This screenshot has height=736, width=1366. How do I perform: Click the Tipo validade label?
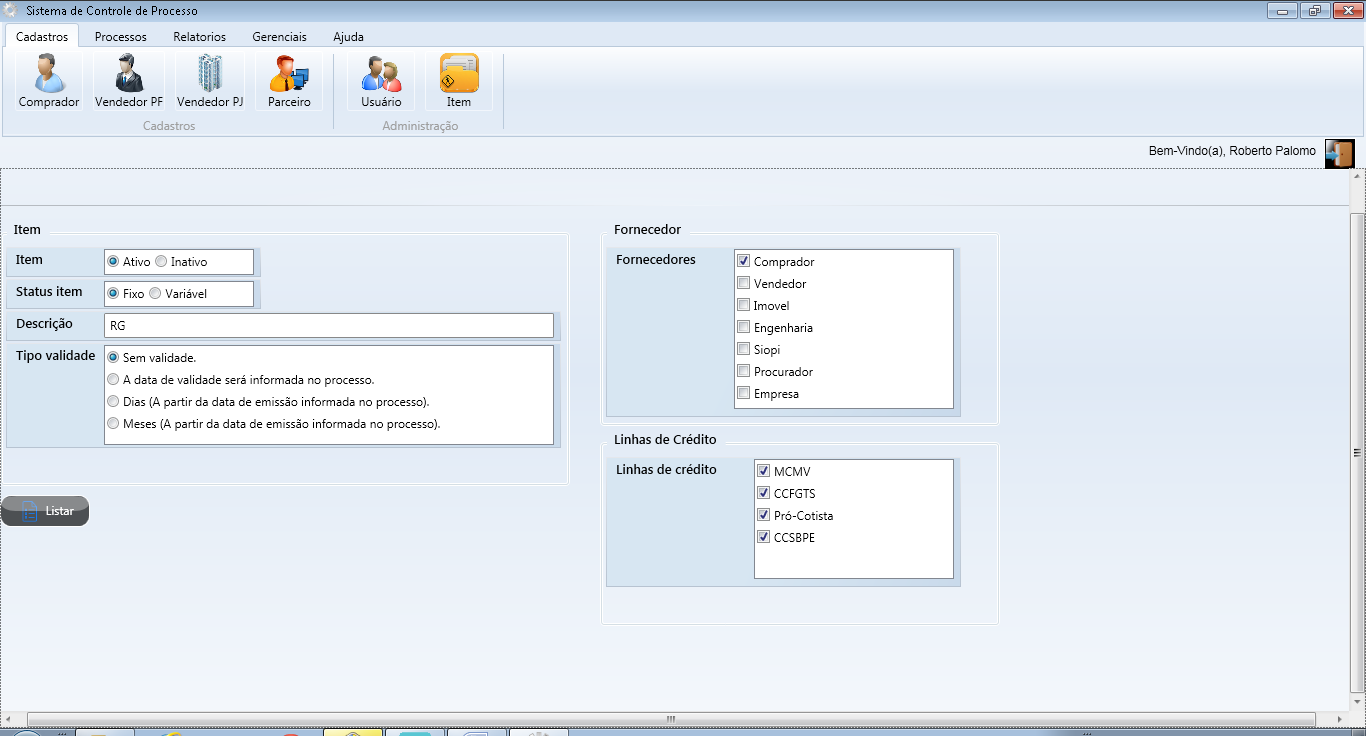(55, 356)
